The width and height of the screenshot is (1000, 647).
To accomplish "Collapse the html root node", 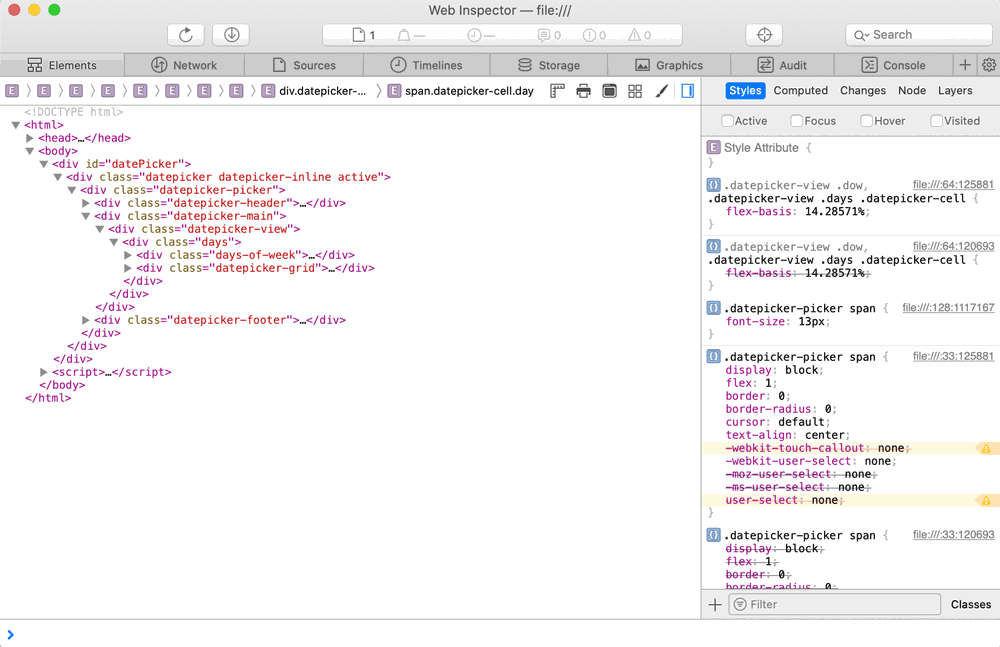I will pyautogui.click(x=16, y=125).
